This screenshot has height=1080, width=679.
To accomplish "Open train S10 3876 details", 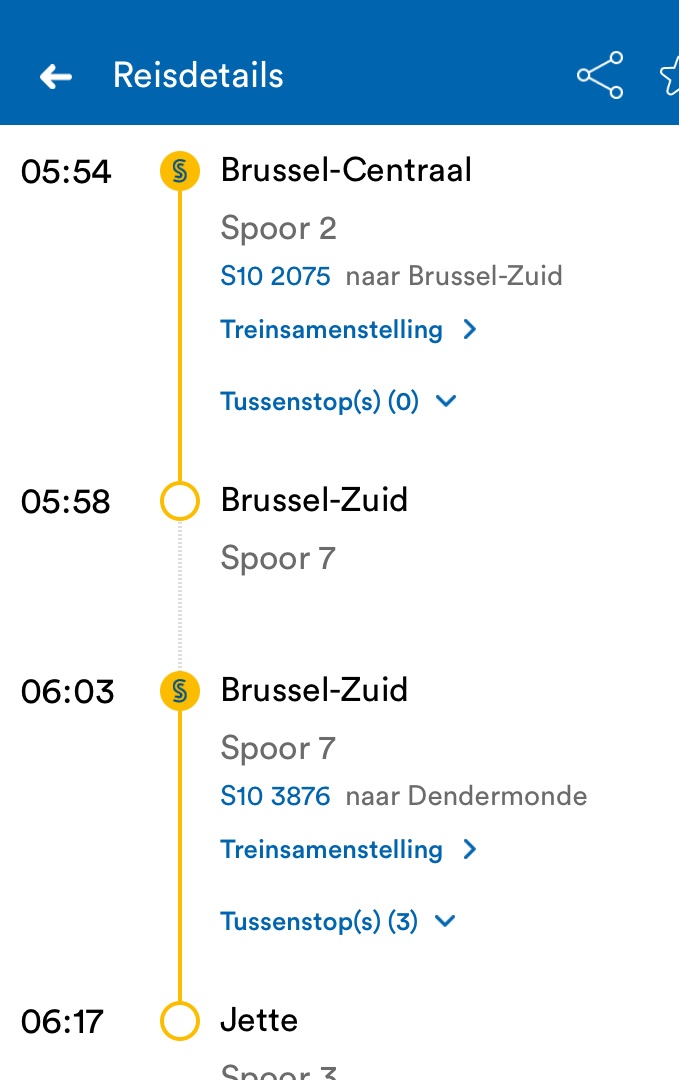I will point(275,796).
